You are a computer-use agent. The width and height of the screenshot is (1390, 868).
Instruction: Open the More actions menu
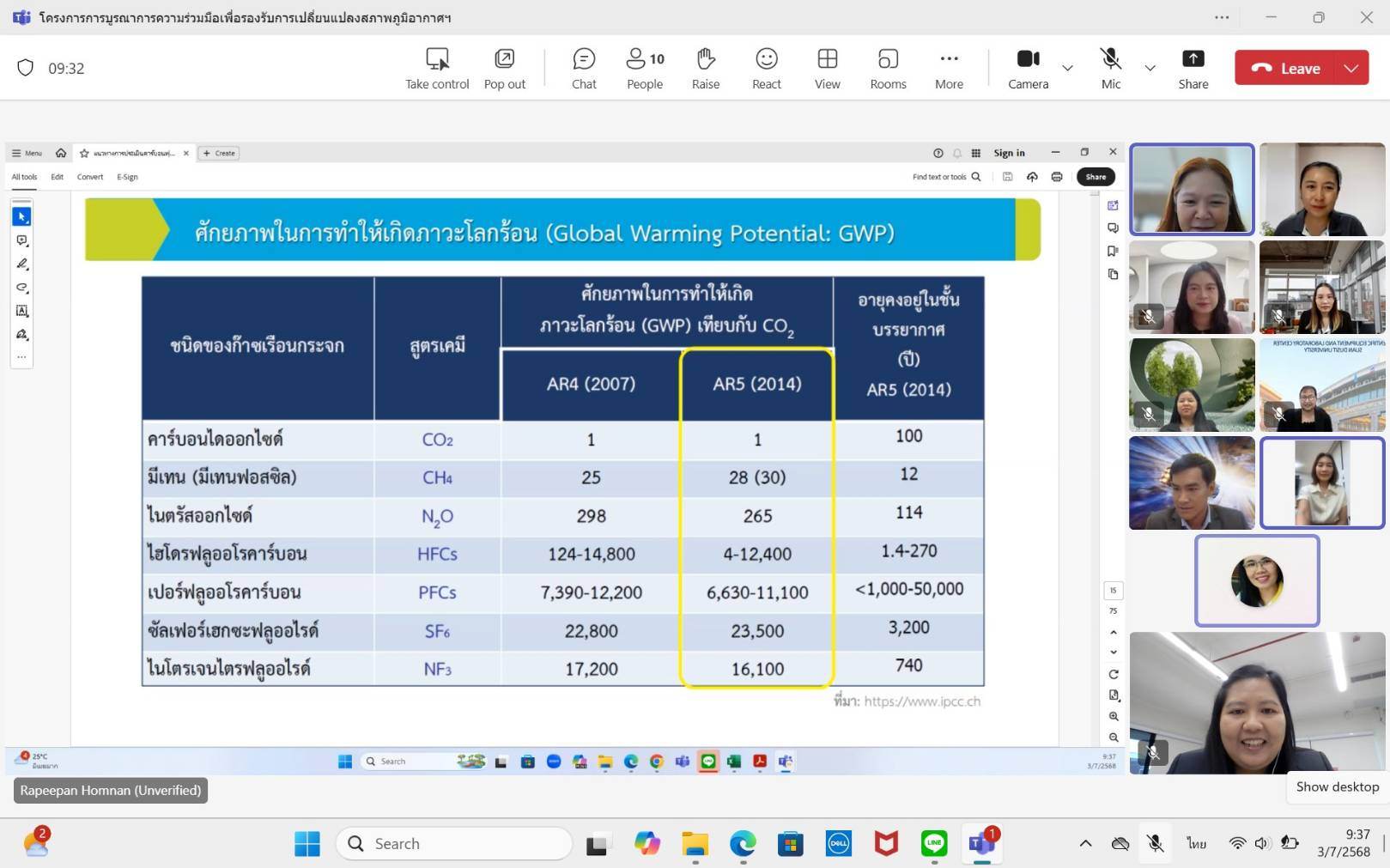(x=949, y=68)
